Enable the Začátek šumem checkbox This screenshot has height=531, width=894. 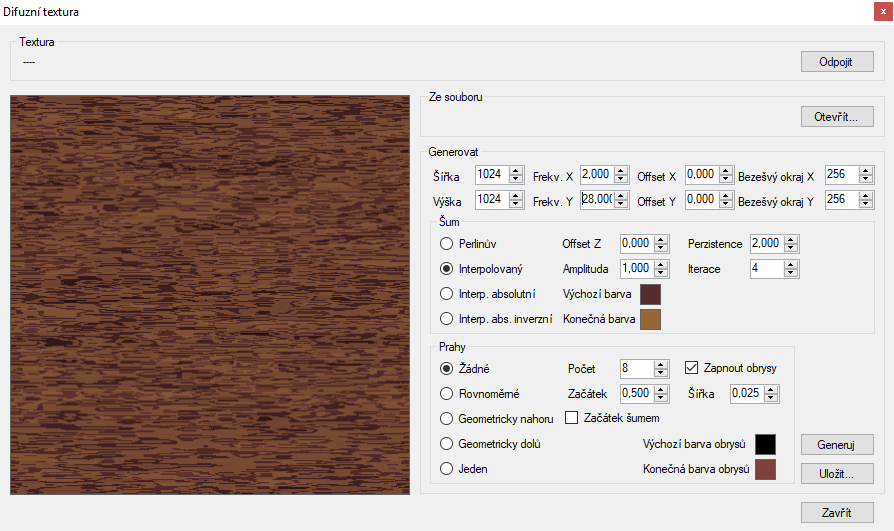point(573,417)
